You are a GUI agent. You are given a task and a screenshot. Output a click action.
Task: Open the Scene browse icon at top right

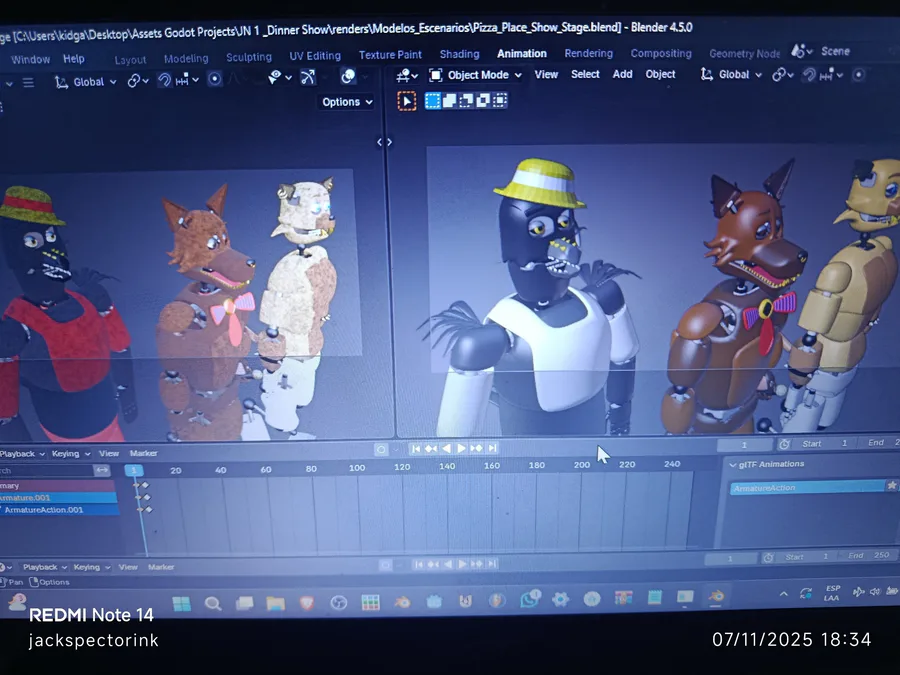pyautogui.click(x=801, y=51)
